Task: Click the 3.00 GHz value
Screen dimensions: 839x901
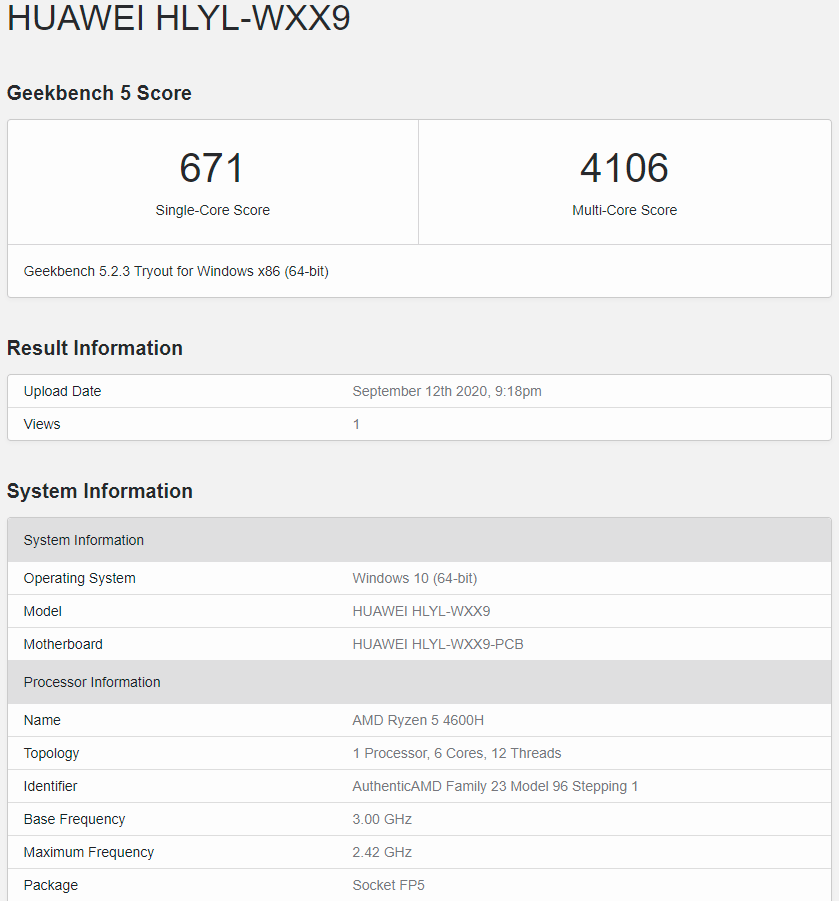Action: coord(382,819)
